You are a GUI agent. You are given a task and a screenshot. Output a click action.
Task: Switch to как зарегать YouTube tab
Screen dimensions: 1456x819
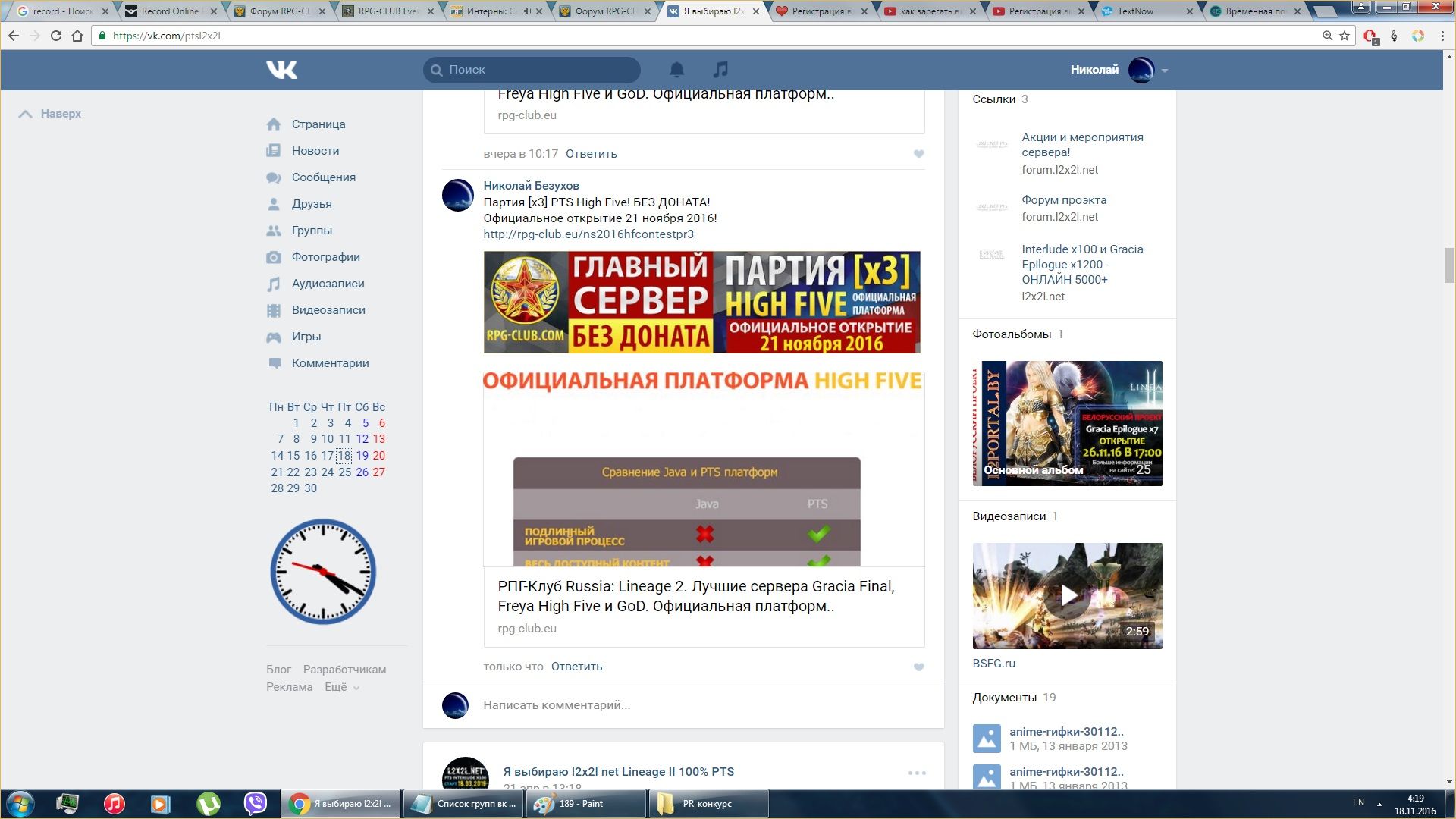929,11
